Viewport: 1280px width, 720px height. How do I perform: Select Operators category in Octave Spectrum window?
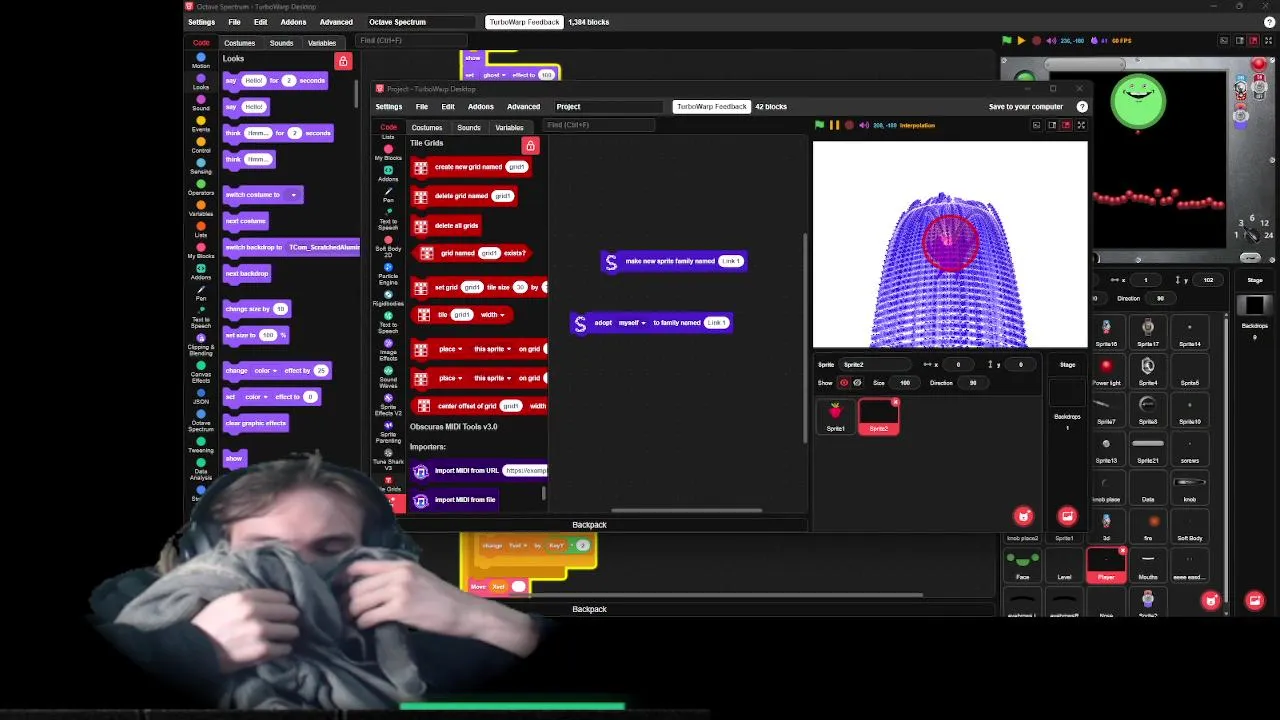(201, 187)
